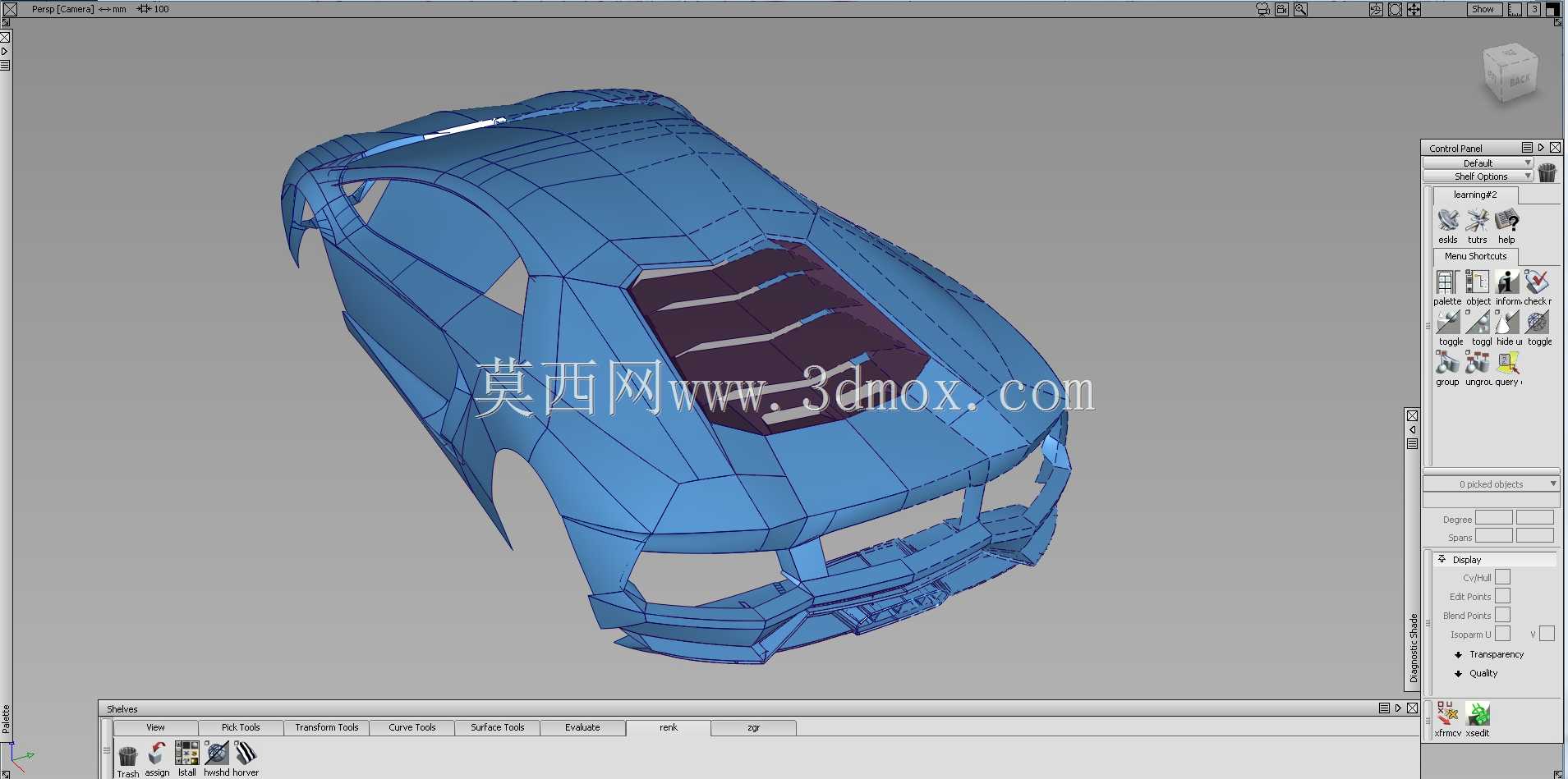Screen dimensions: 1568x779
Task: Click the movie camera icon in viewport bar
Action: pos(1263,9)
